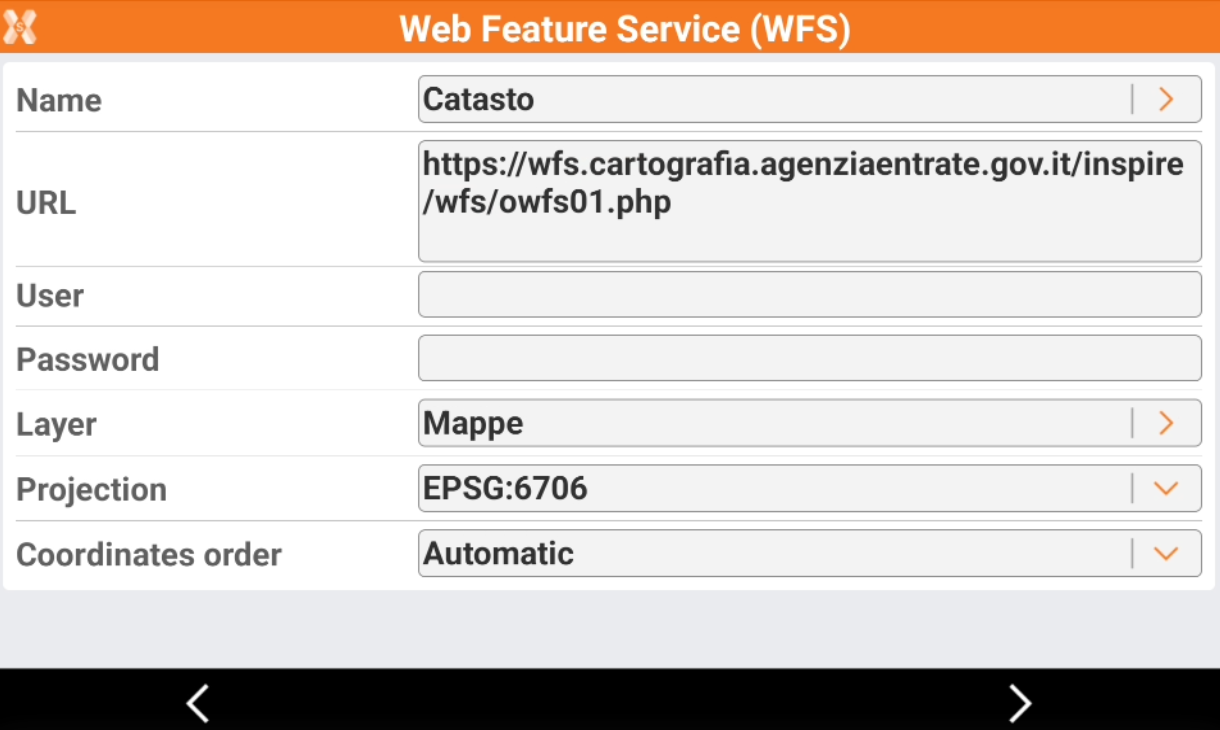
Task: Click the 'Name' row label
Action: [x=59, y=100]
